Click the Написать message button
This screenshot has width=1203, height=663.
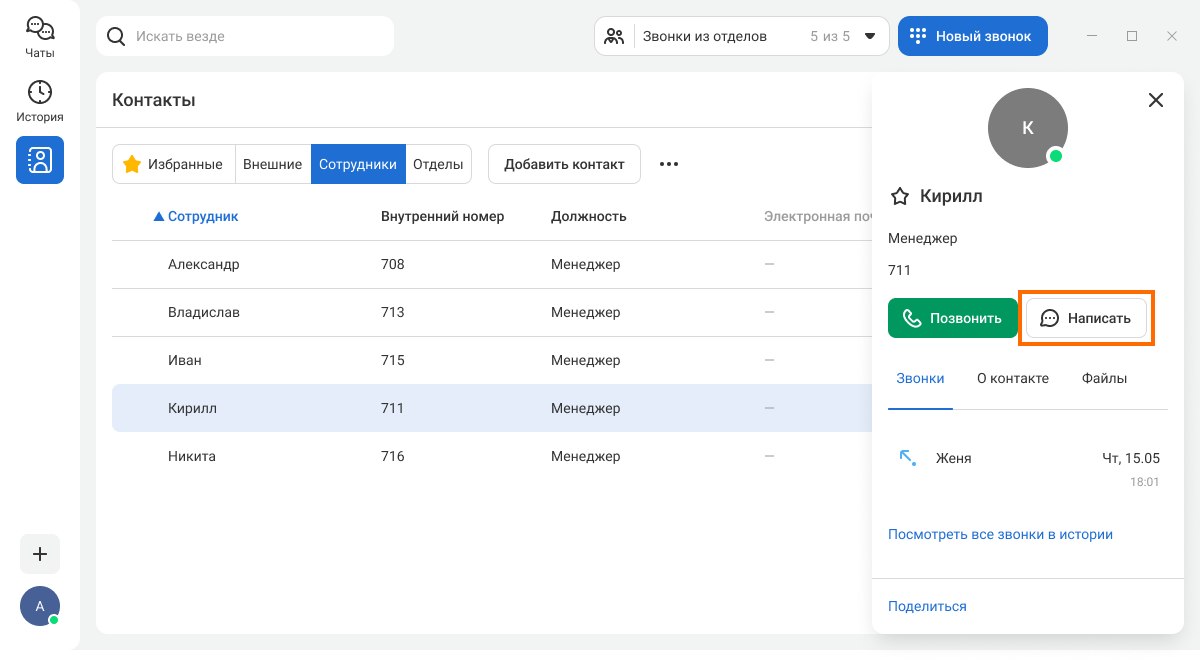[1086, 318]
